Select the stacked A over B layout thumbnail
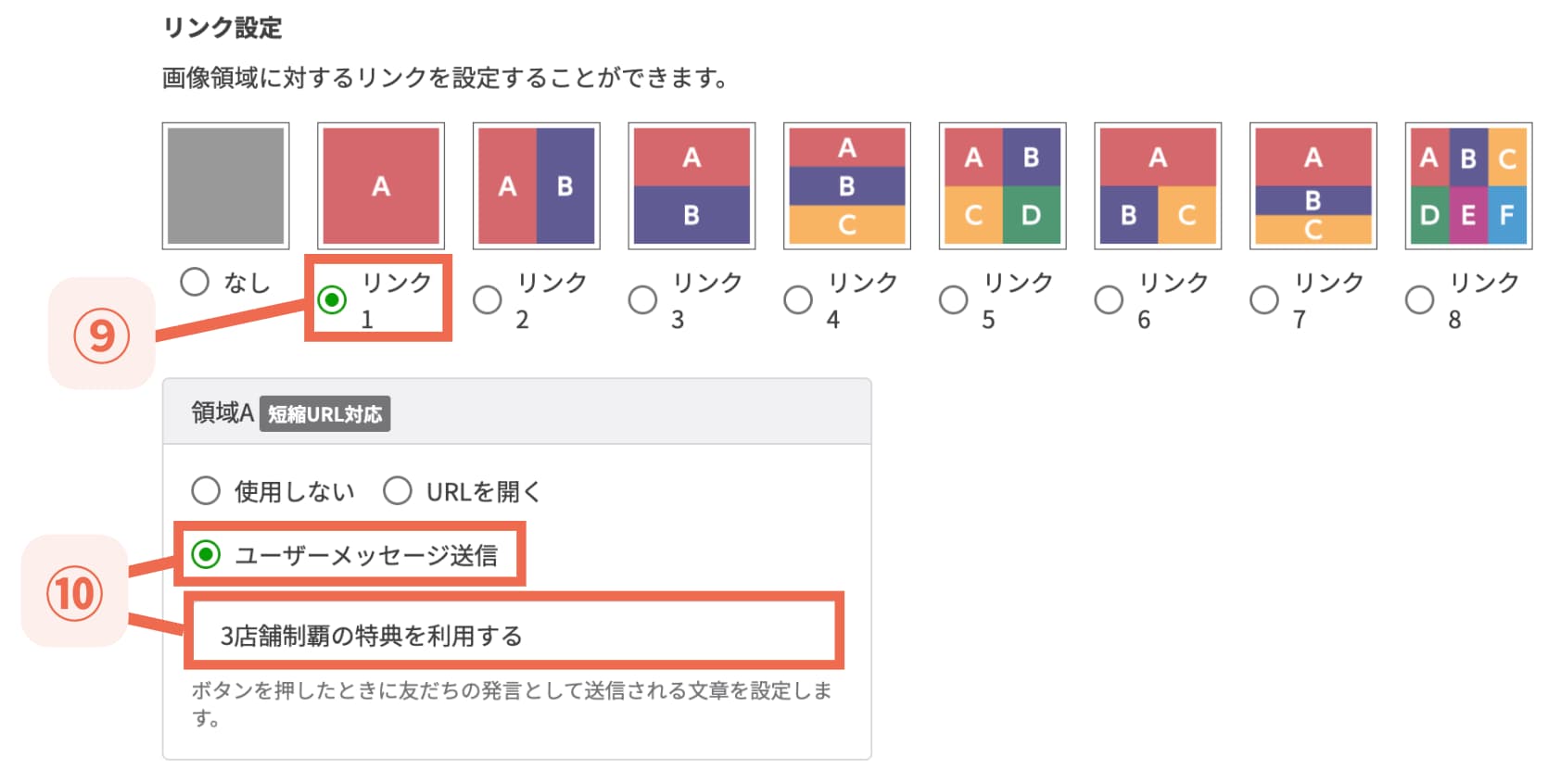 [691, 184]
